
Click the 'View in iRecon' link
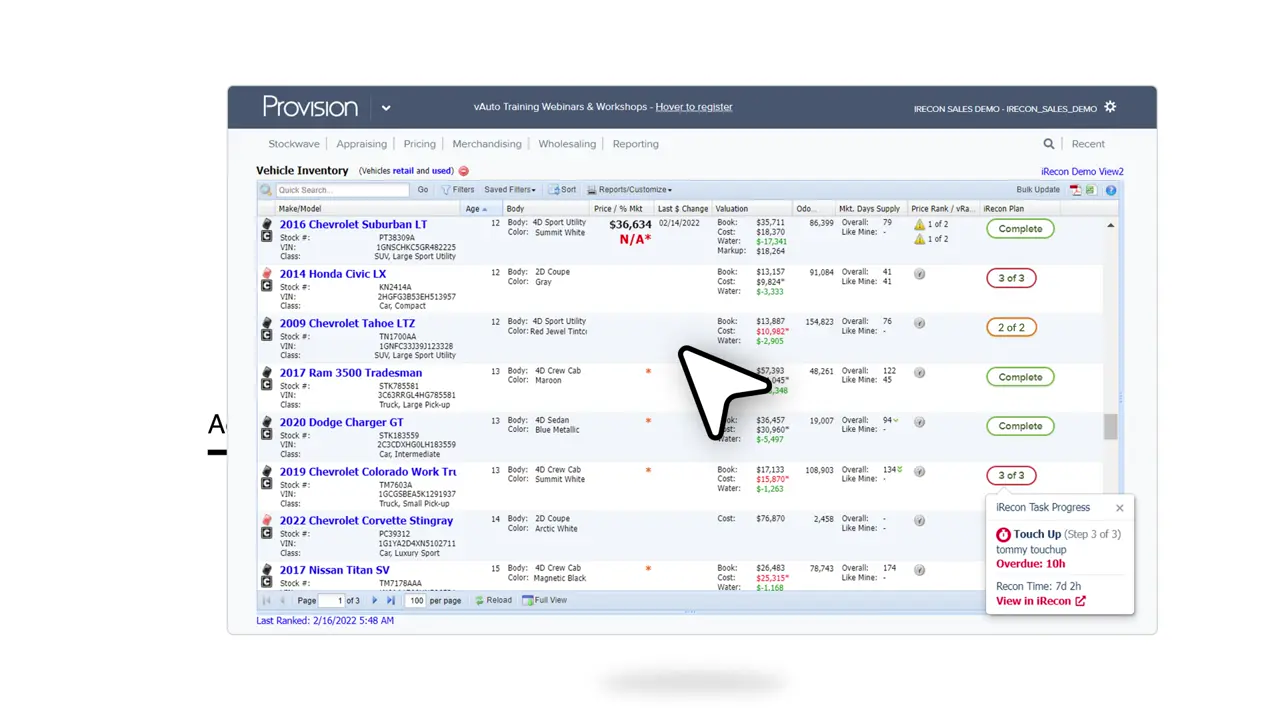[x=1040, y=601]
